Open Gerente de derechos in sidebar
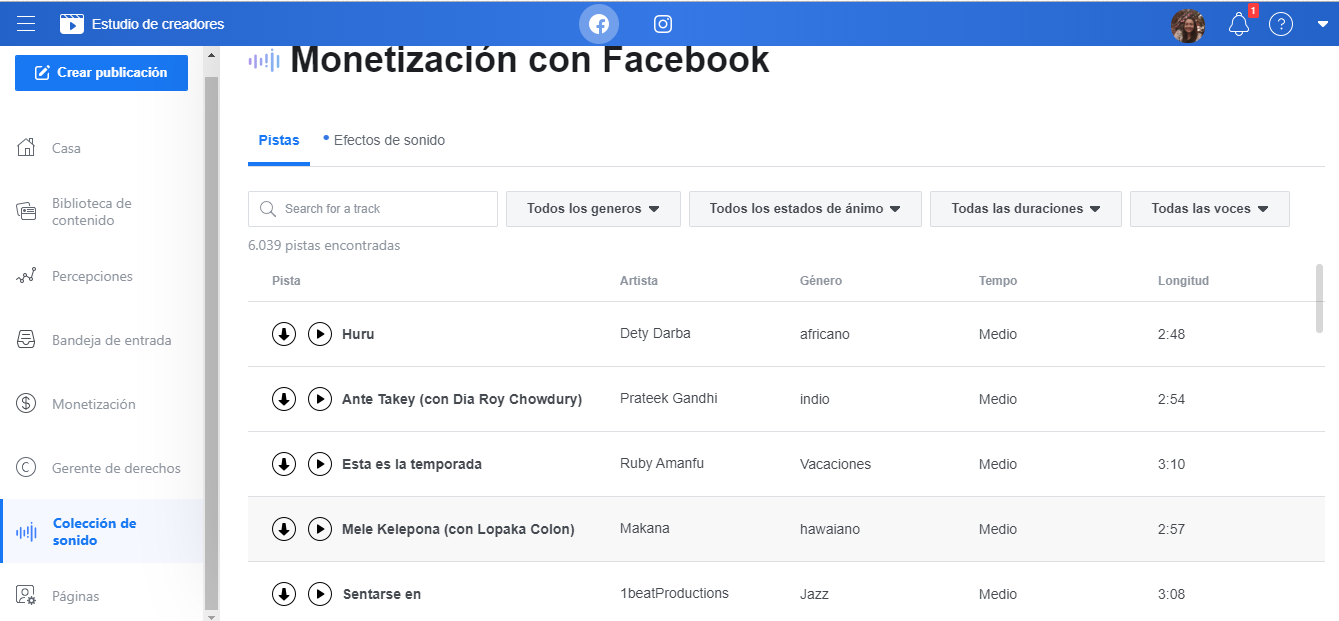The height and width of the screenshot is (621, 1339). (101, 468)
